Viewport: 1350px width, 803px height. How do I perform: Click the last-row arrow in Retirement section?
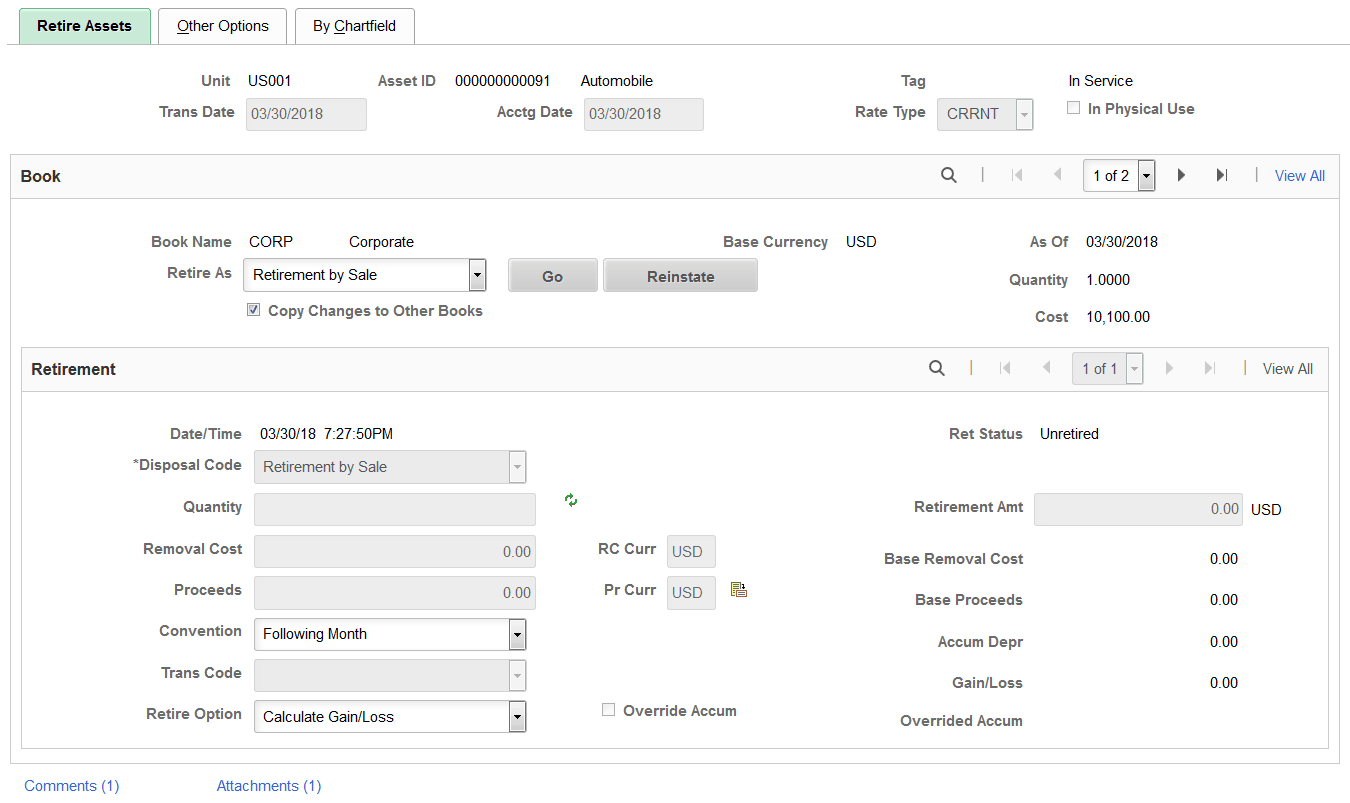(1210, 368)
